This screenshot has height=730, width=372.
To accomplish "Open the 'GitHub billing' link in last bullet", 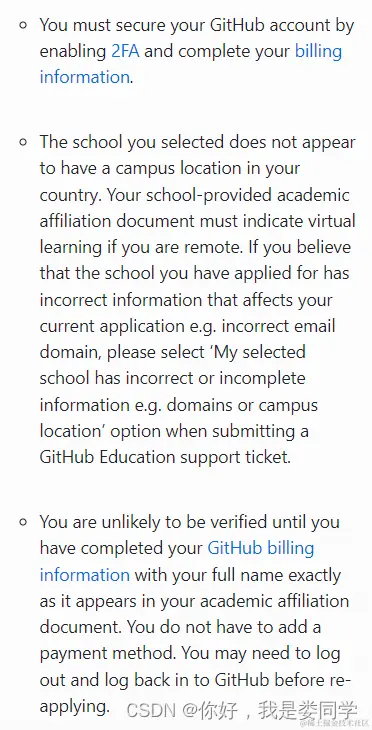I will pos(261,548).
